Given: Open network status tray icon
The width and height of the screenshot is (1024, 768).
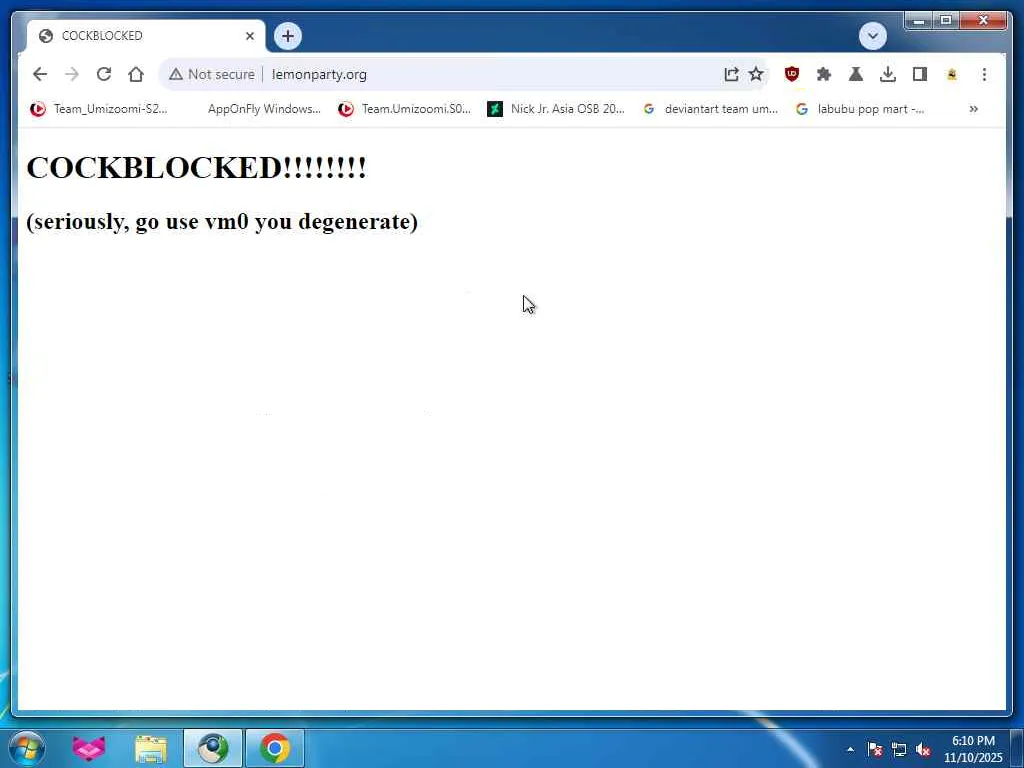Looking at the screenshot, I should point(899,750).
